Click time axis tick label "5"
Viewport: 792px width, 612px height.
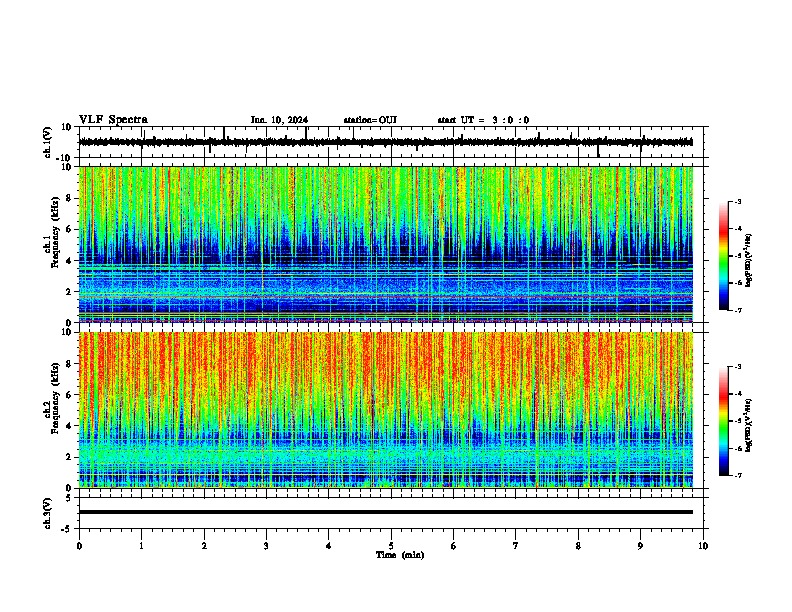391,546
